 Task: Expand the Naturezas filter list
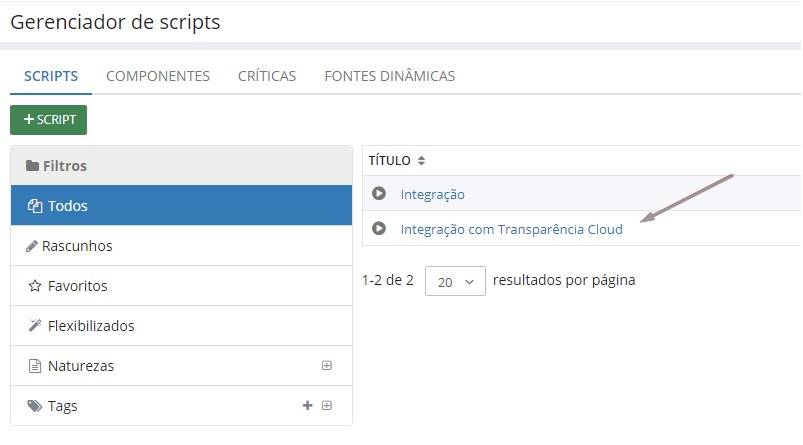click(327, 366)
